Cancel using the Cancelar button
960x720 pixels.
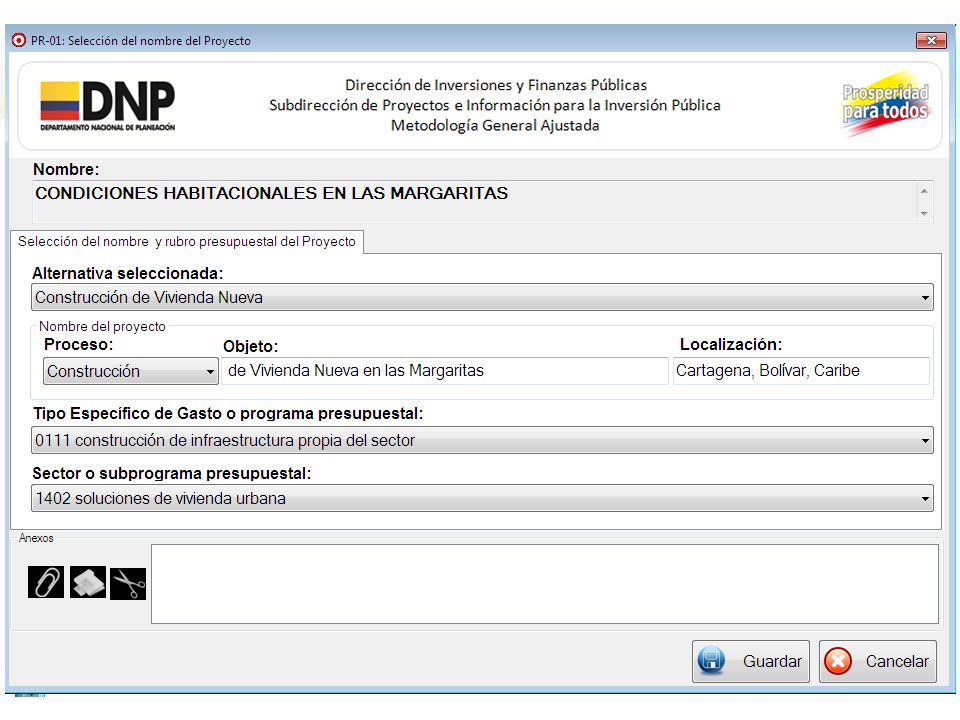[878, 661]
